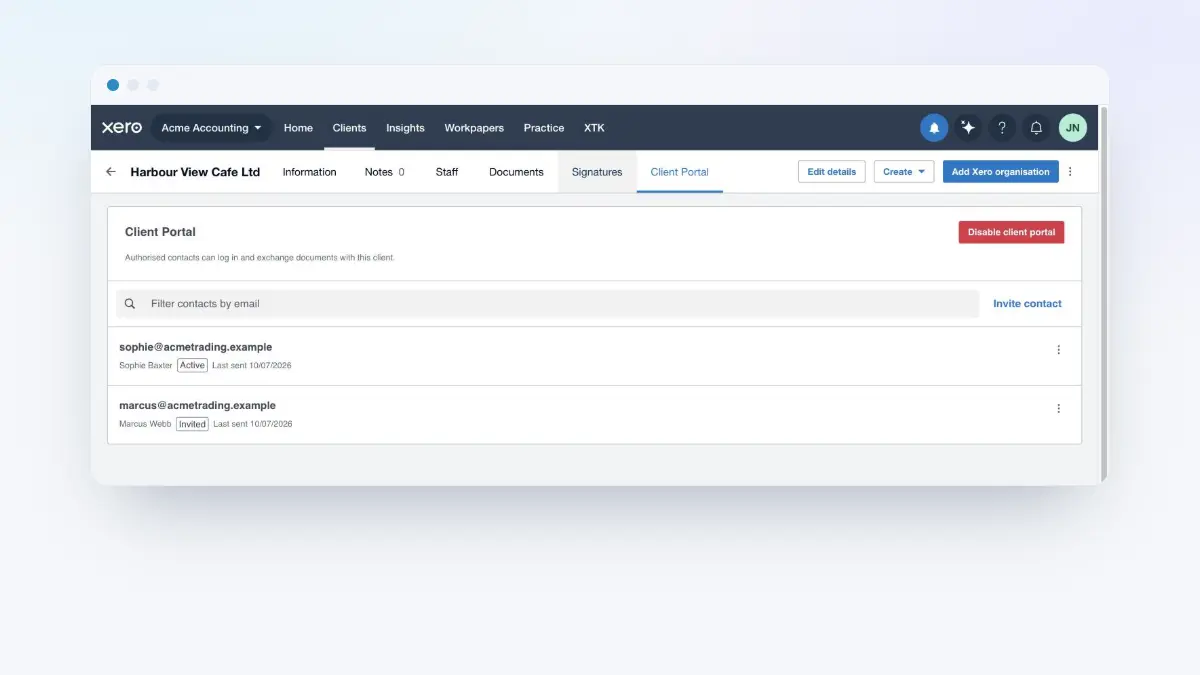
Task: Click the page vertical scrollbar
Action: tap(1104, 294)
